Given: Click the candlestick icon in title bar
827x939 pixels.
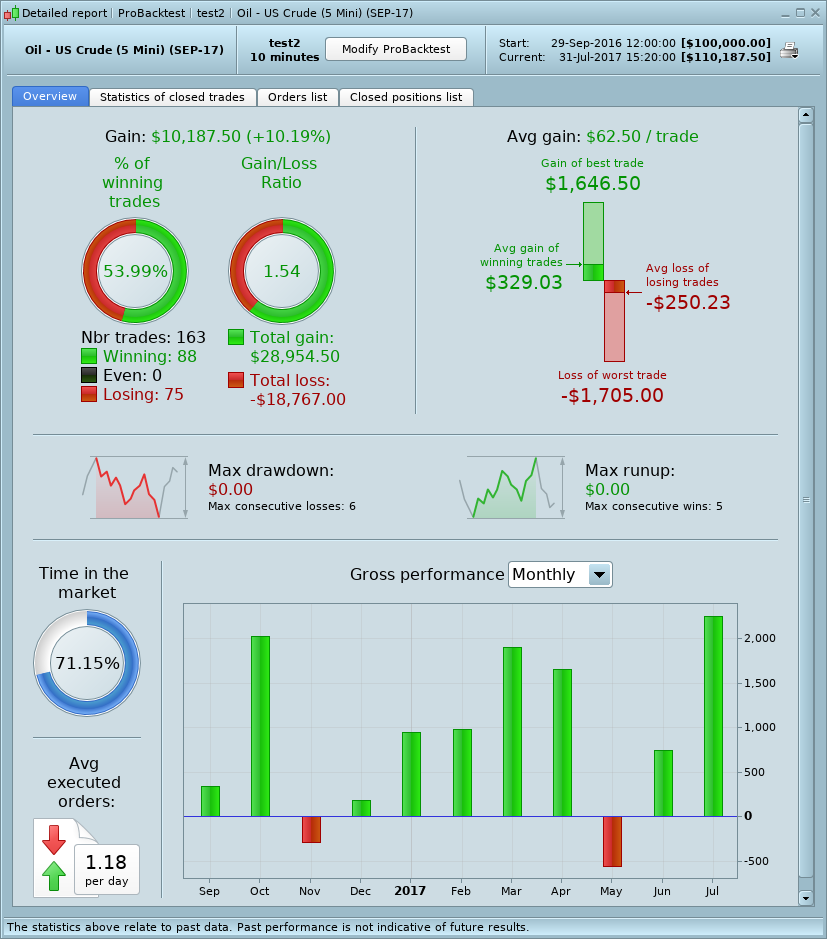Looking at the screenshot, I should click(x=11, y=13).
